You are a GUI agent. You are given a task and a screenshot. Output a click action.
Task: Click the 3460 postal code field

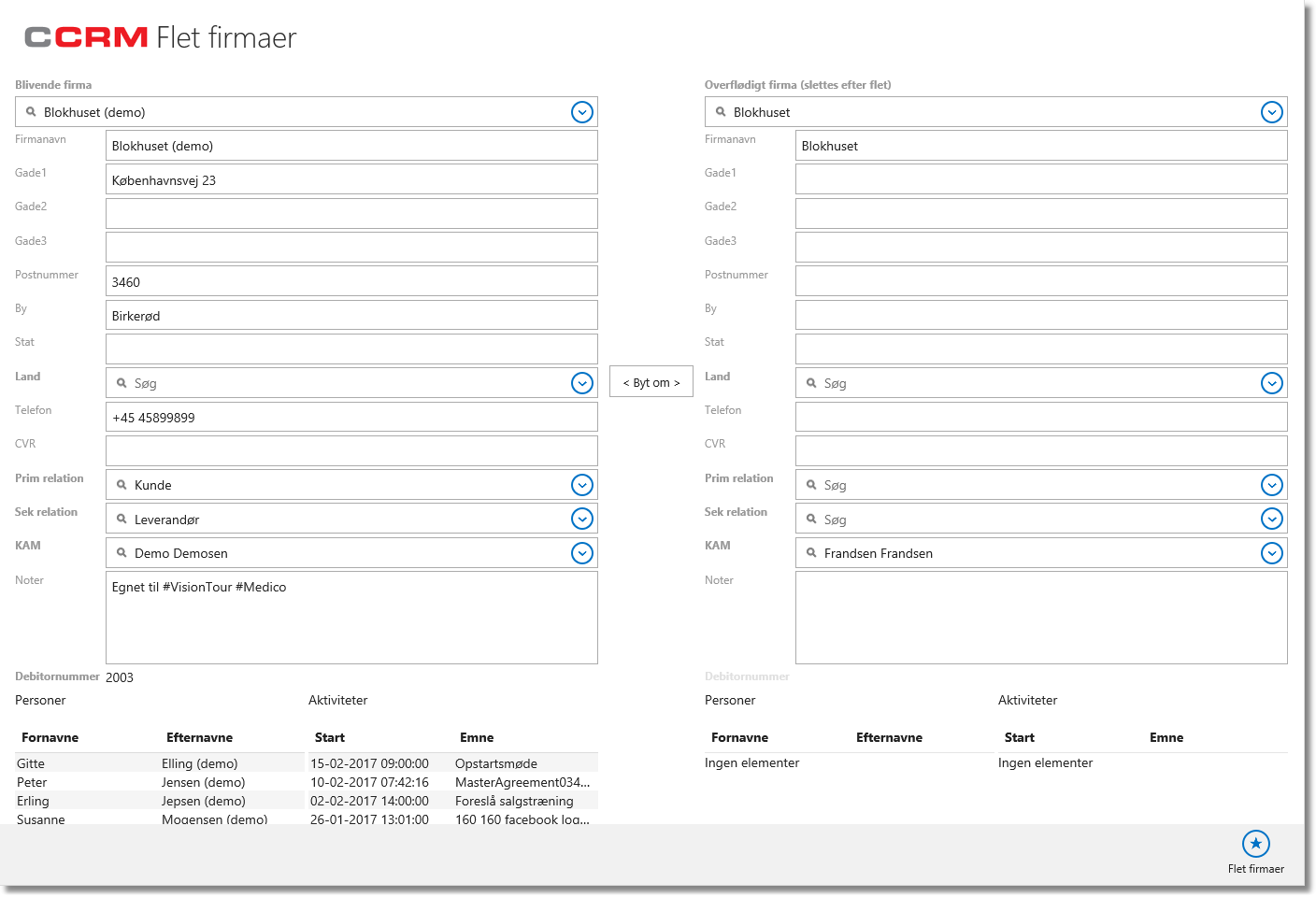point(351,281)
